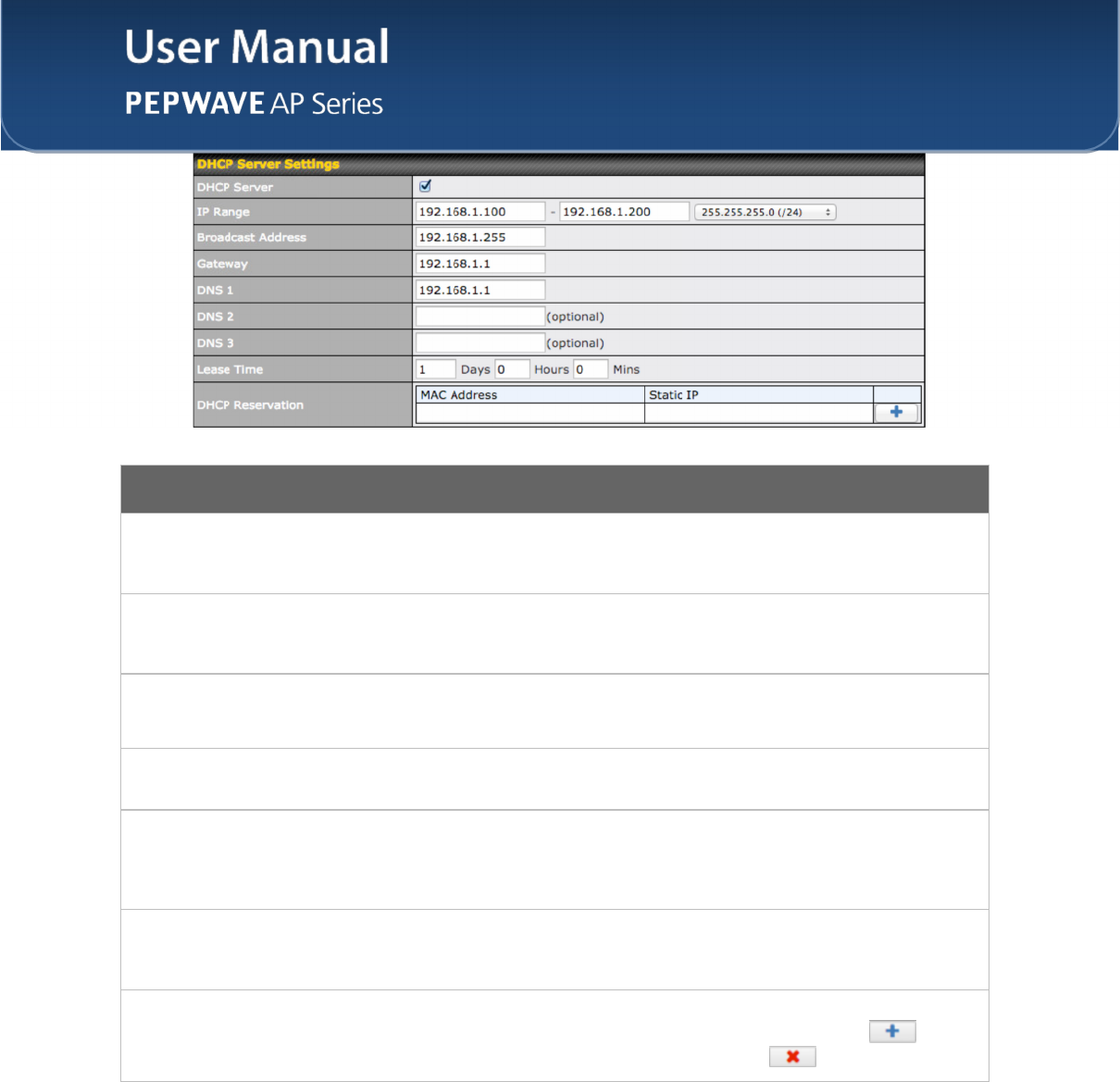Open the 255.255.255.0 (/24) subnet dropdown
This screenshot has width=1120, height=1082.
[x=765, y=212]
